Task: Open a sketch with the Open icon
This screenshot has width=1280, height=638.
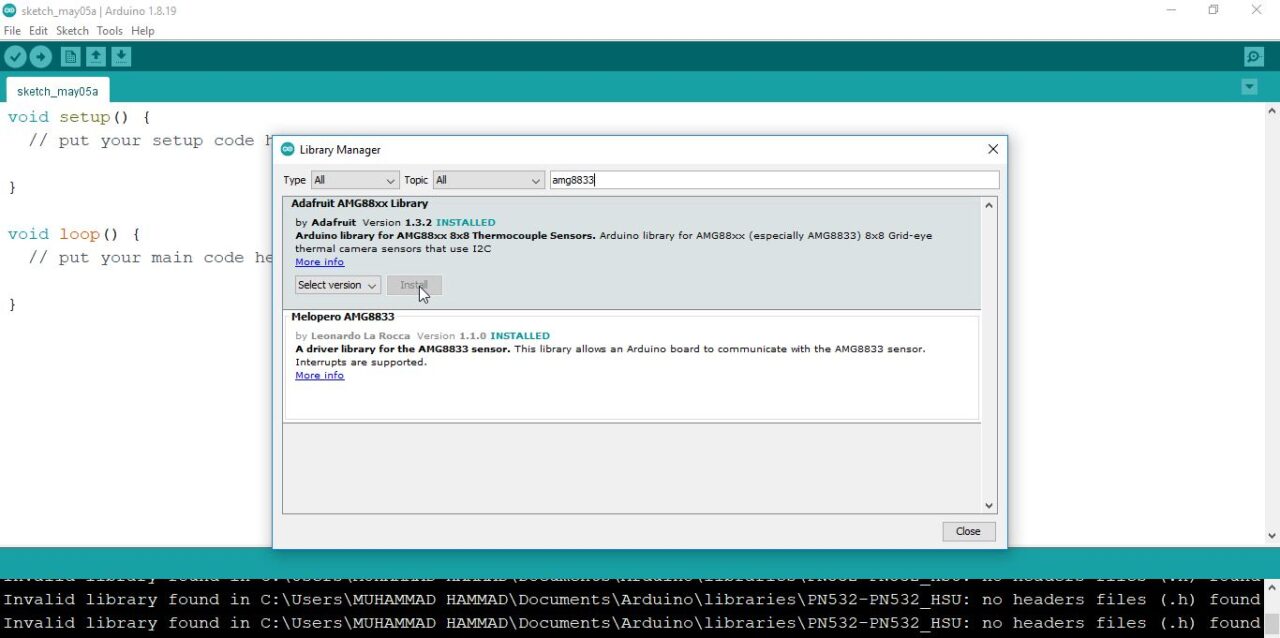Action: coord(95,57)
